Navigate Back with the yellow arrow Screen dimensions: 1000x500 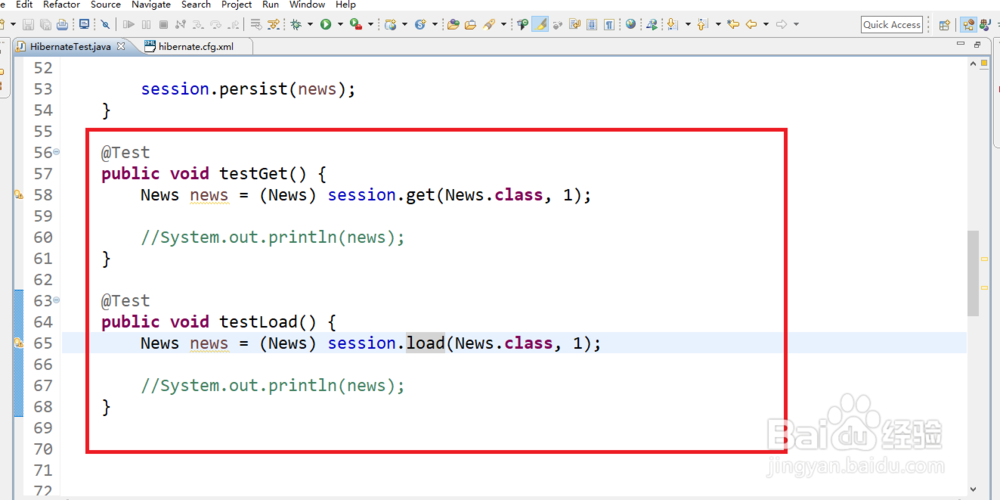(751, 24)
